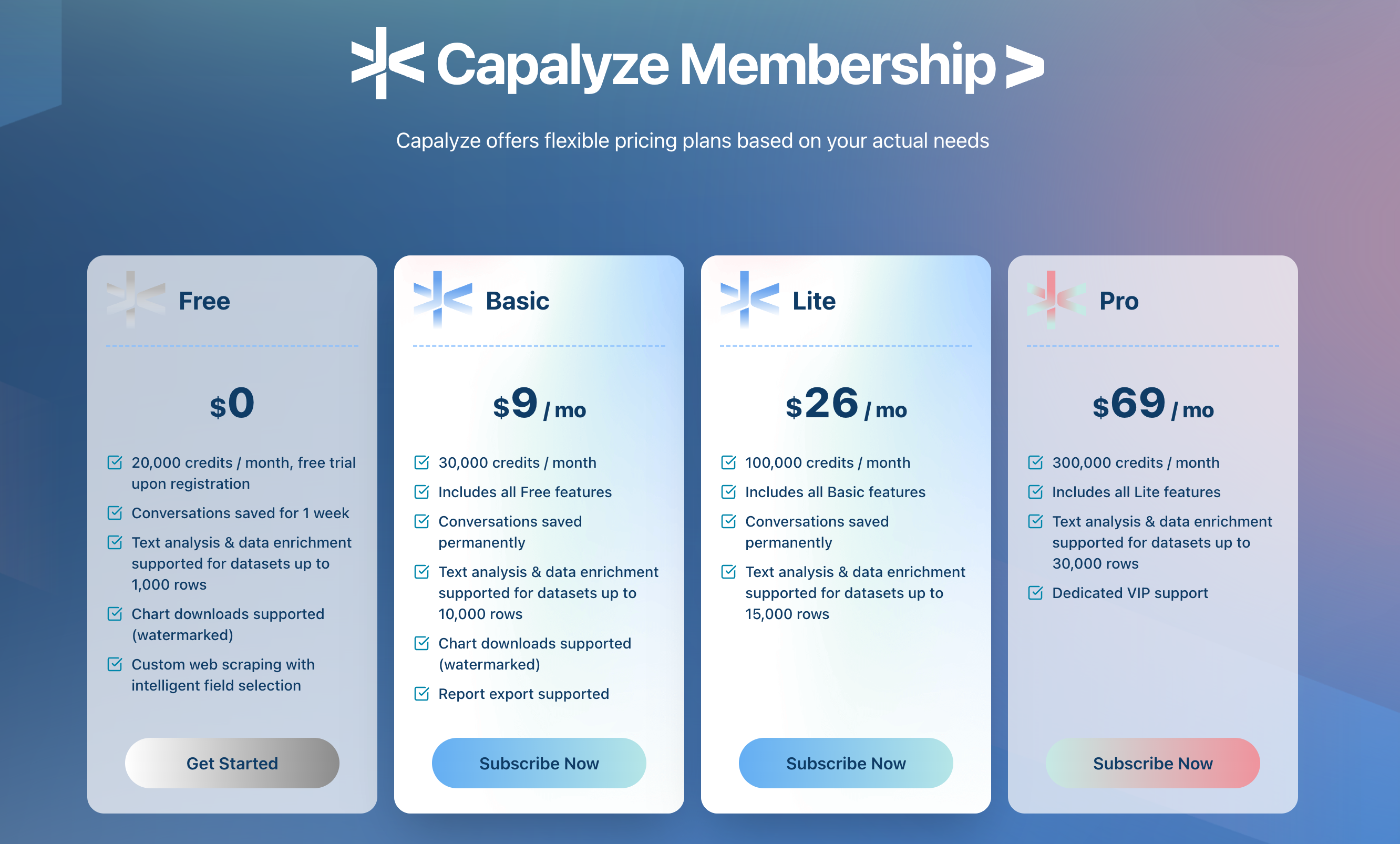Toggle the Includes all Free features checkbox
The width and height of the screenshot is (1400, 844).
[x=421, y=491]
